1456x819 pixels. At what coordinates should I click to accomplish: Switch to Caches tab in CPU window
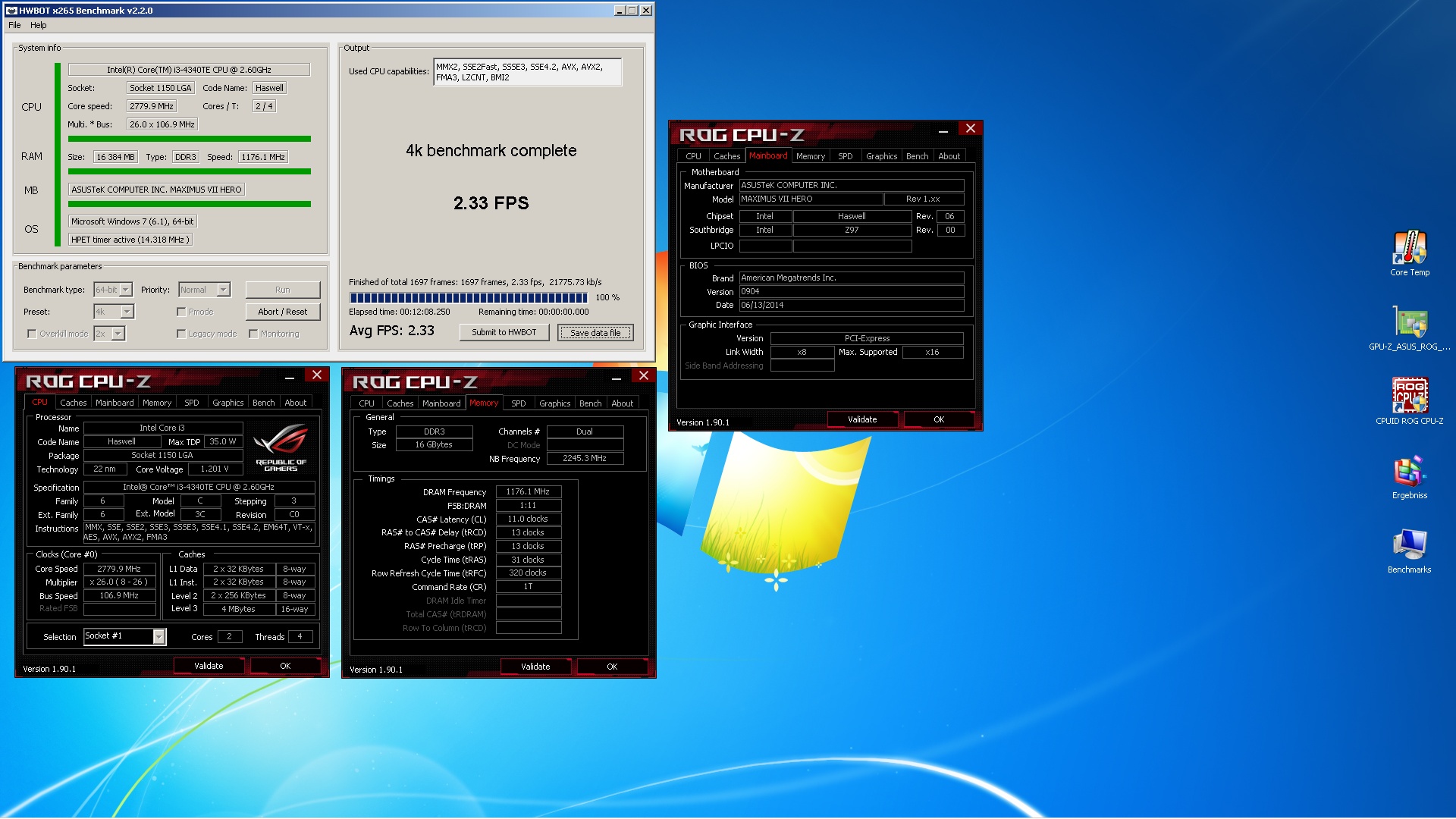click(74, 403)
